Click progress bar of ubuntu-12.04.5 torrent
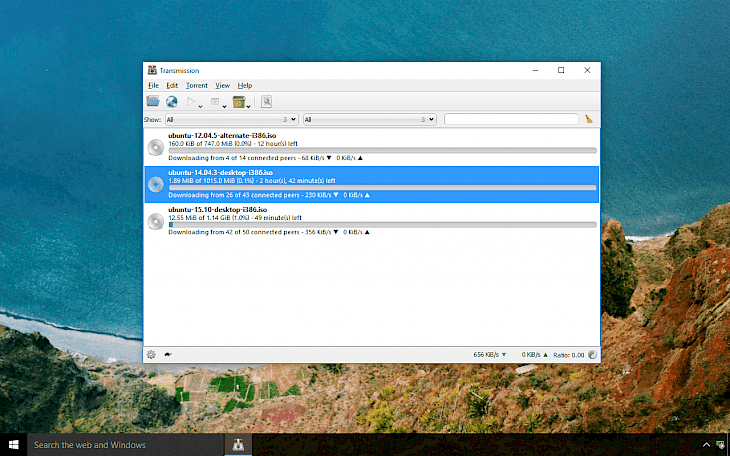The width and height of the screenshot is (730, 456). click(382, 150)
